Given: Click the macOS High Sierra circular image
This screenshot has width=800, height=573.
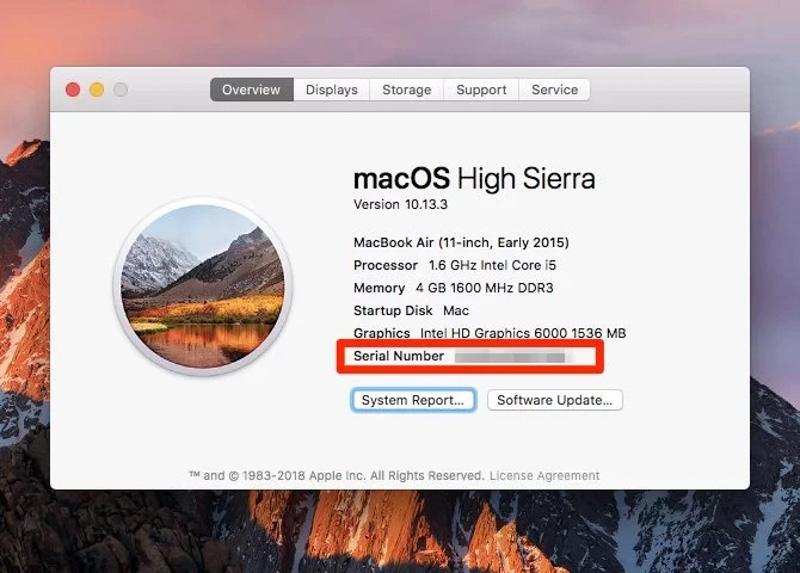Looking at the screenshot, I should tap(203, 287).
